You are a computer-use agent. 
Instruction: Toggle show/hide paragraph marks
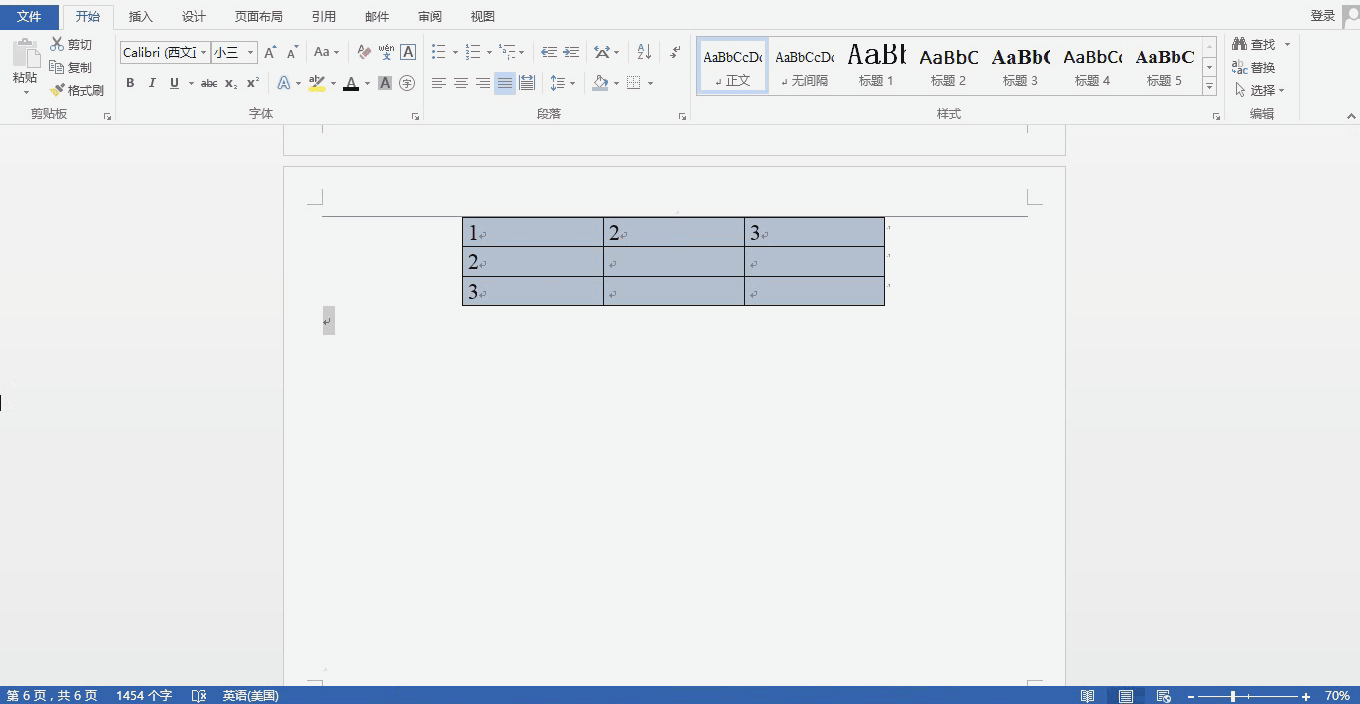(675, 52)
